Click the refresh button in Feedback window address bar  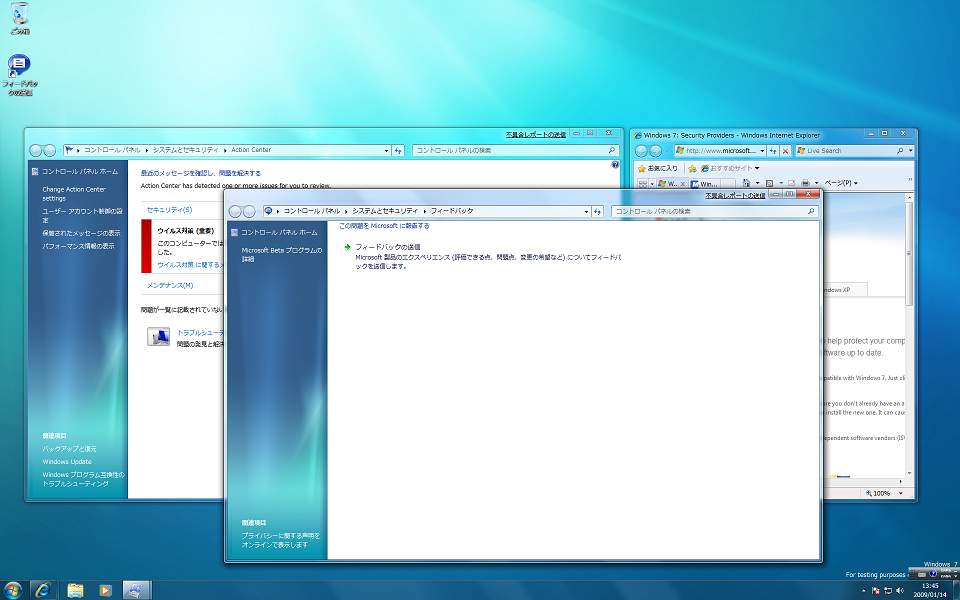598,211
